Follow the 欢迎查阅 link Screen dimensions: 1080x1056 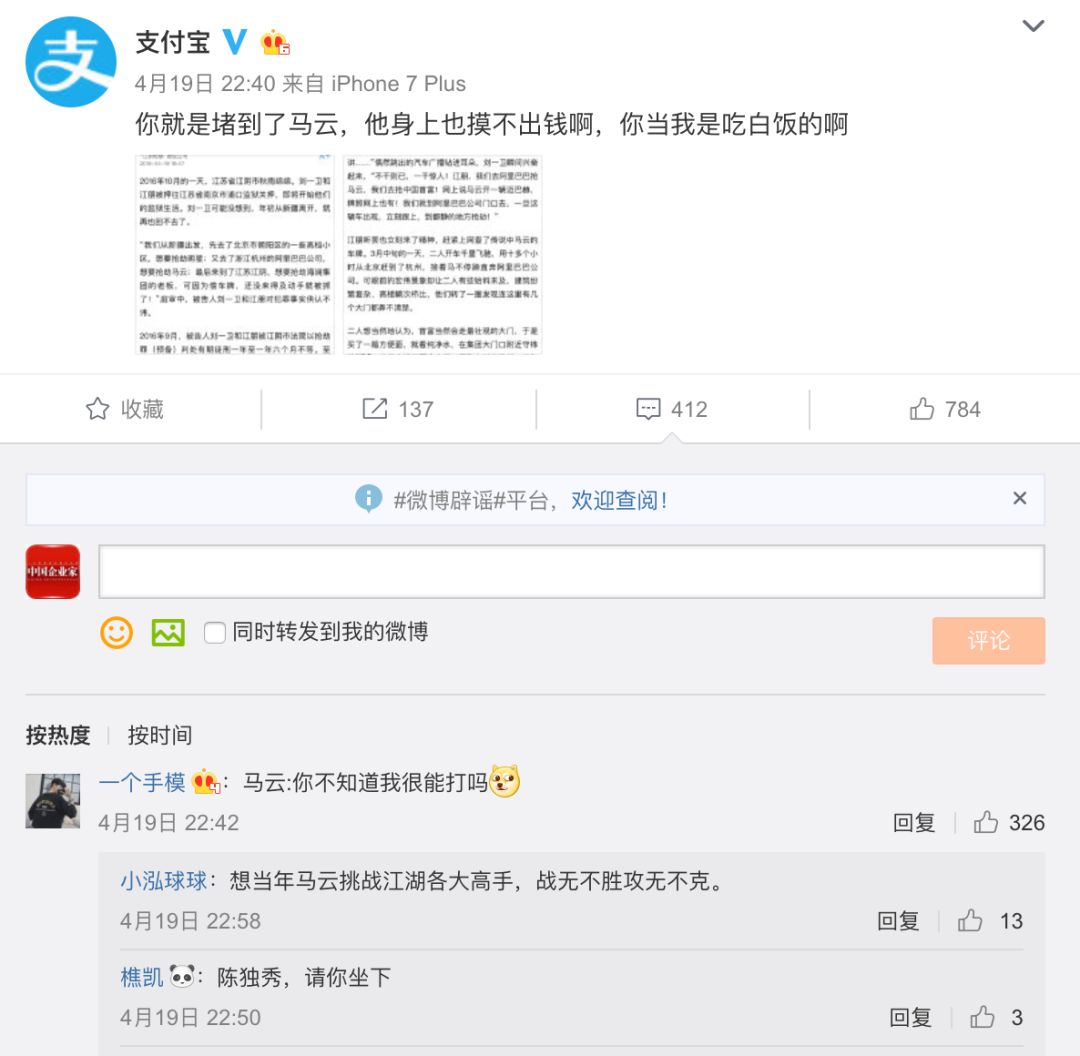(x=619, y=500)
